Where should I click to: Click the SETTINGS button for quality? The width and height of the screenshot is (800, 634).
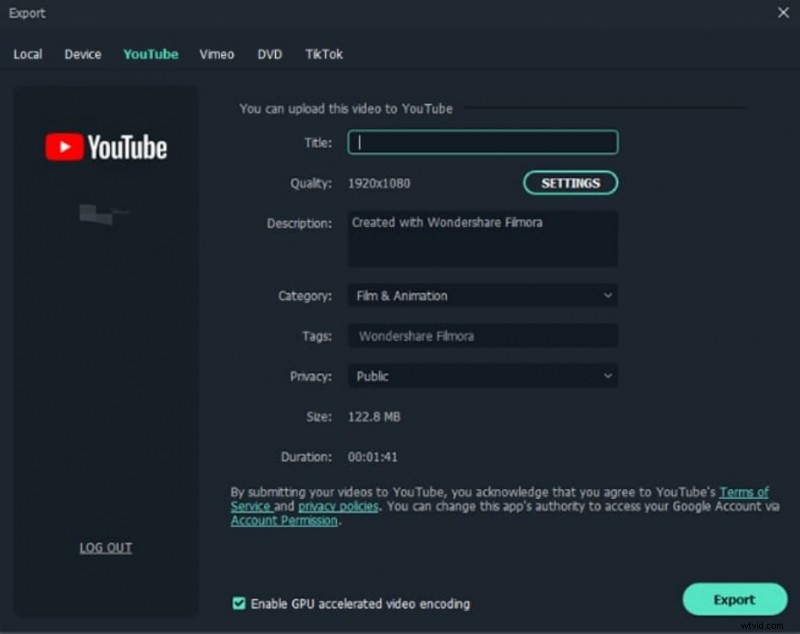(570, 183)
